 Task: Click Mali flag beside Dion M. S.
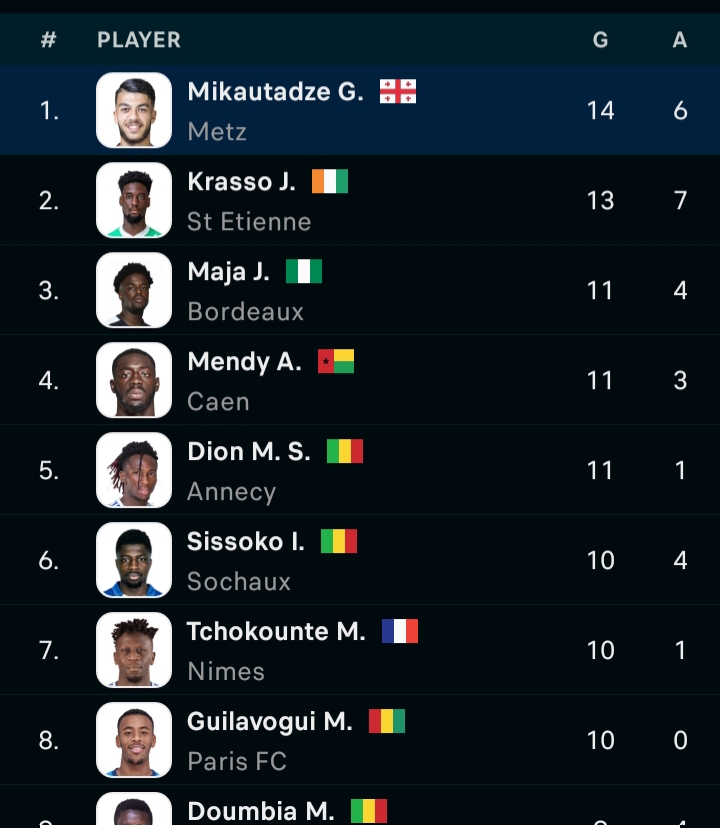(345, 452)
